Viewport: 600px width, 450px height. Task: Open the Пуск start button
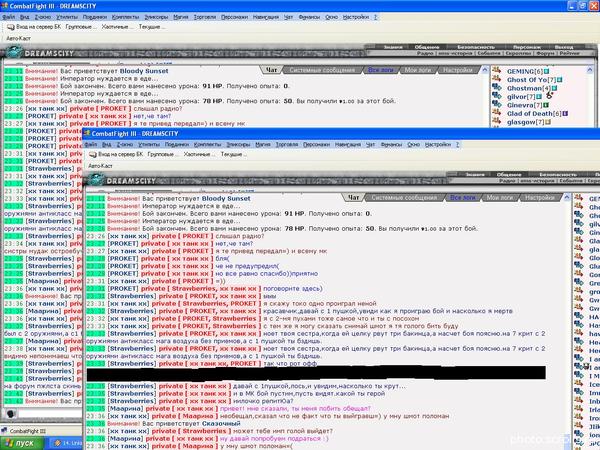21,443
